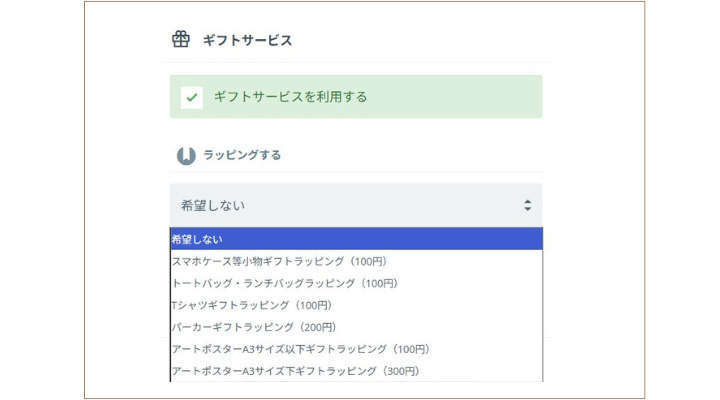
Task: Click the gift box icon beside ギフトサービス
Action: coord(180,39)
